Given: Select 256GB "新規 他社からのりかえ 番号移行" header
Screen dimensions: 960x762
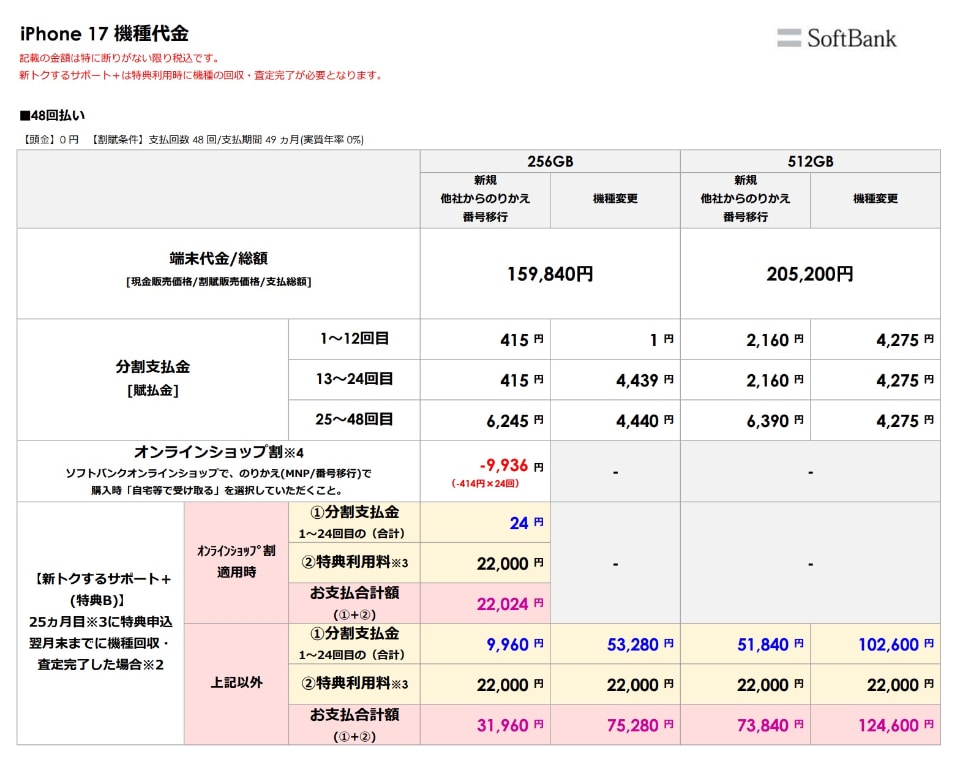Looking at the screenshot, I should 485,198.
